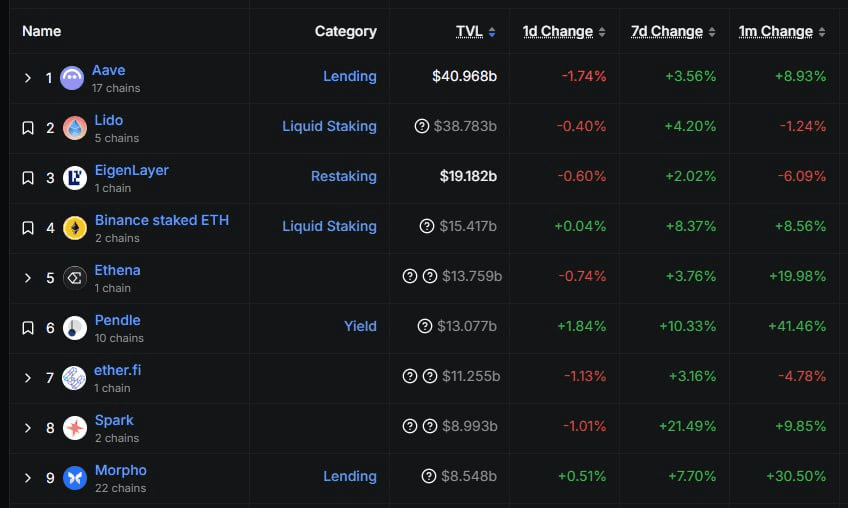Open the Yield category link
The image size is (848, 508).
[x=360, y=326]
